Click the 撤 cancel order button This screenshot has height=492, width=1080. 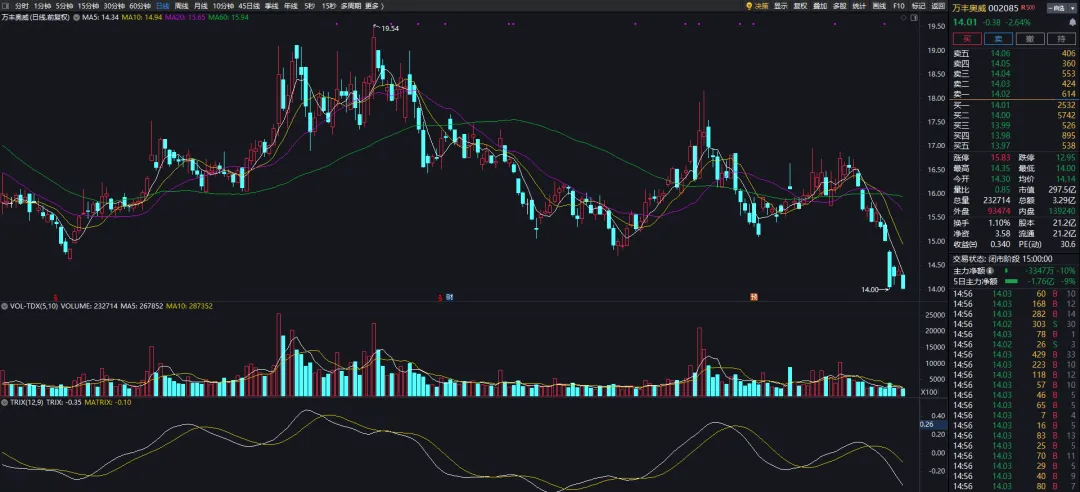pyautogui.click(x=1030, y=39)
